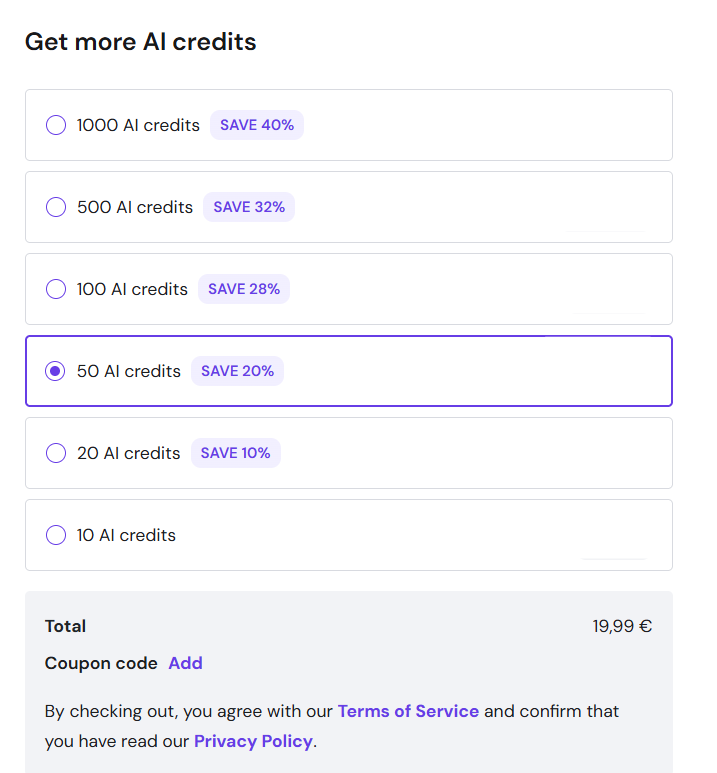
Task: Click the 1000 AI credits label
Action: [x=138, y=125]
